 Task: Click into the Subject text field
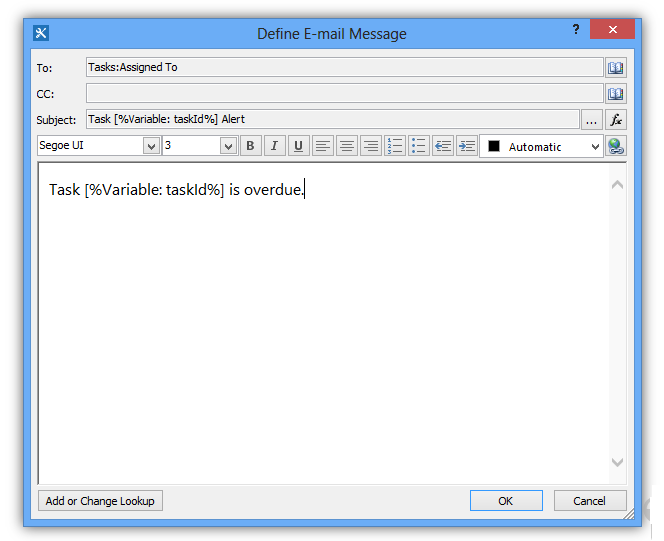click(332, 120)
